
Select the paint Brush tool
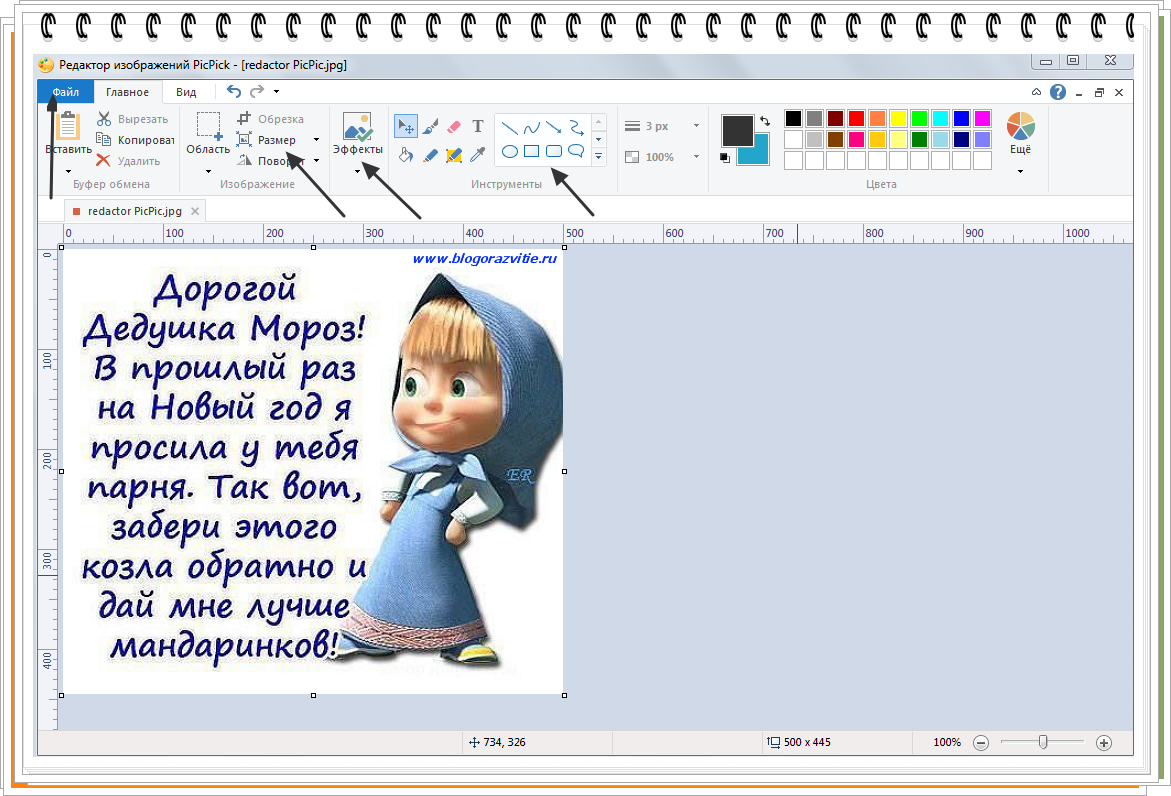[430, 127]
